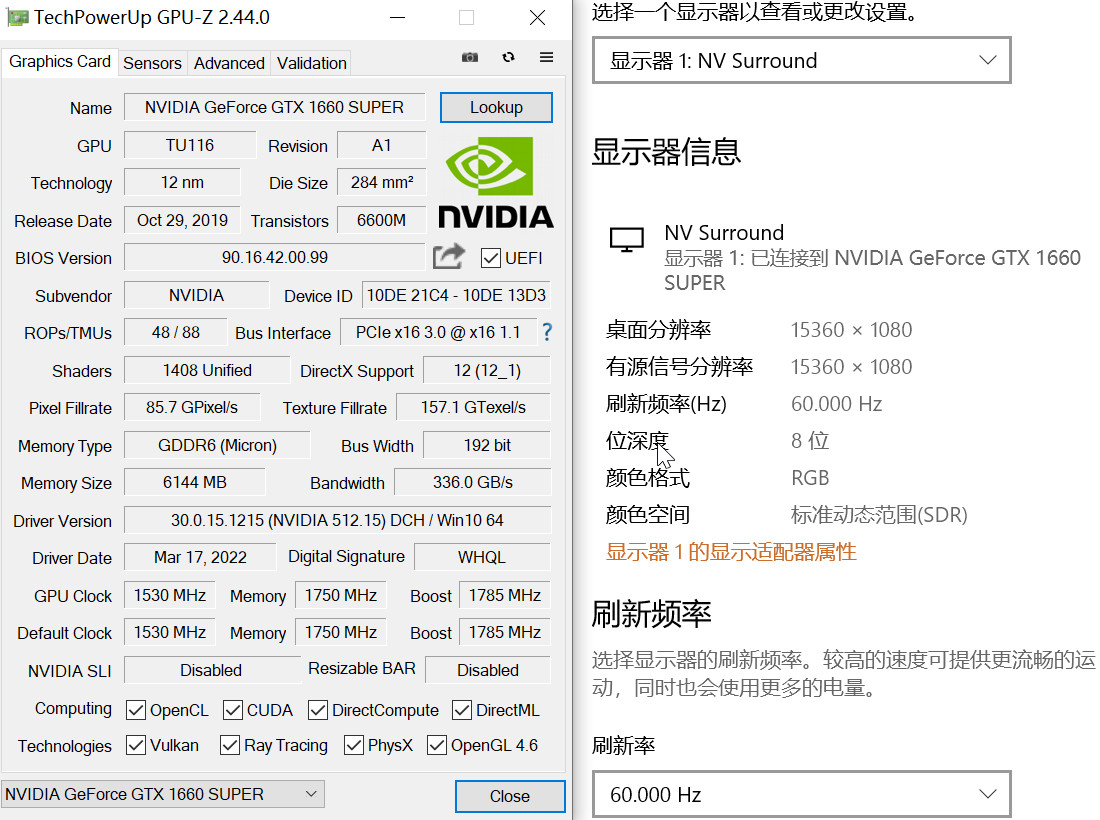
Task: Close the GPU-Z window with X
Action: pos(537,18)
